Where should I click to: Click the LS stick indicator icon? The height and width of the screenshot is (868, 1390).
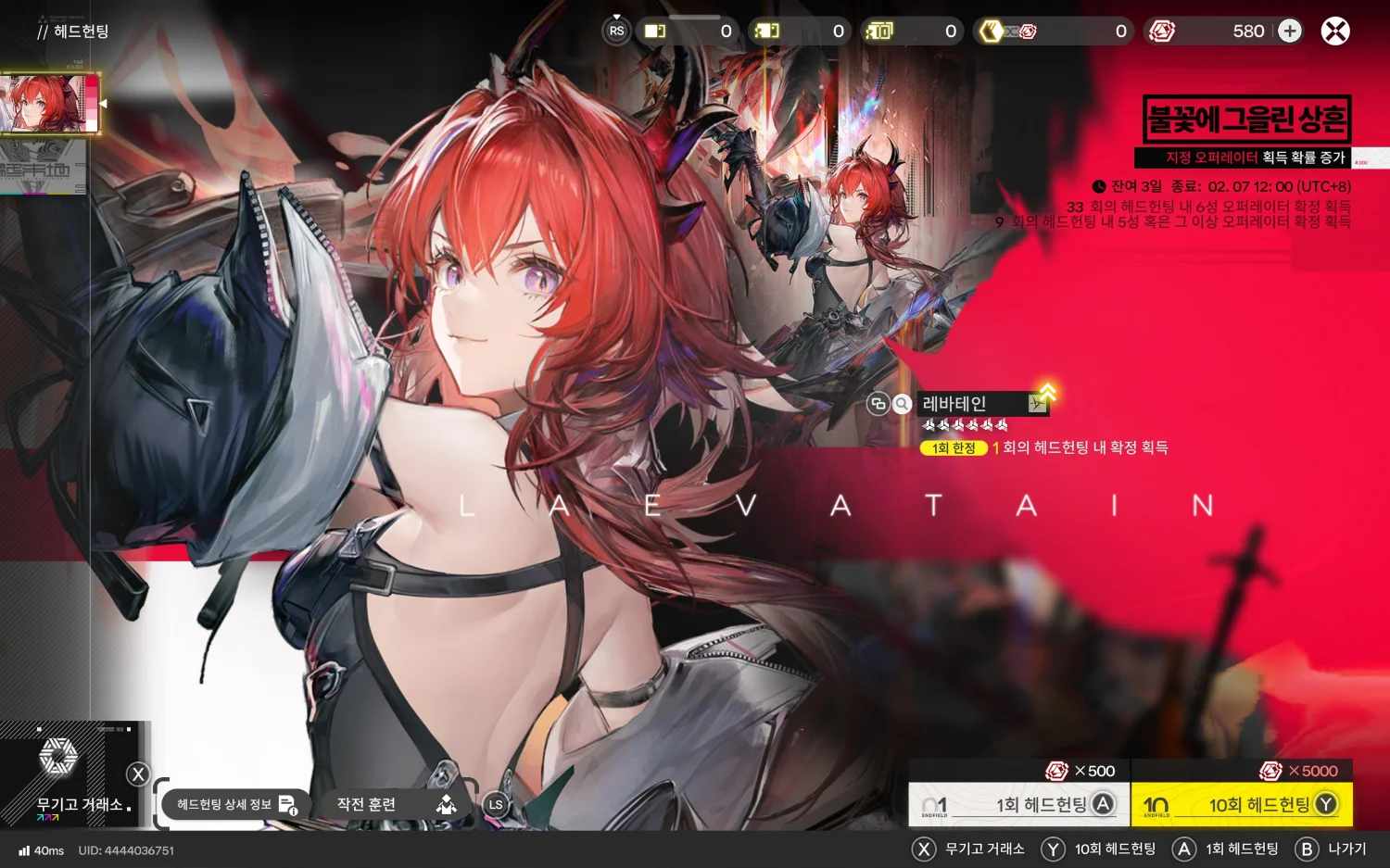[496, 804]
